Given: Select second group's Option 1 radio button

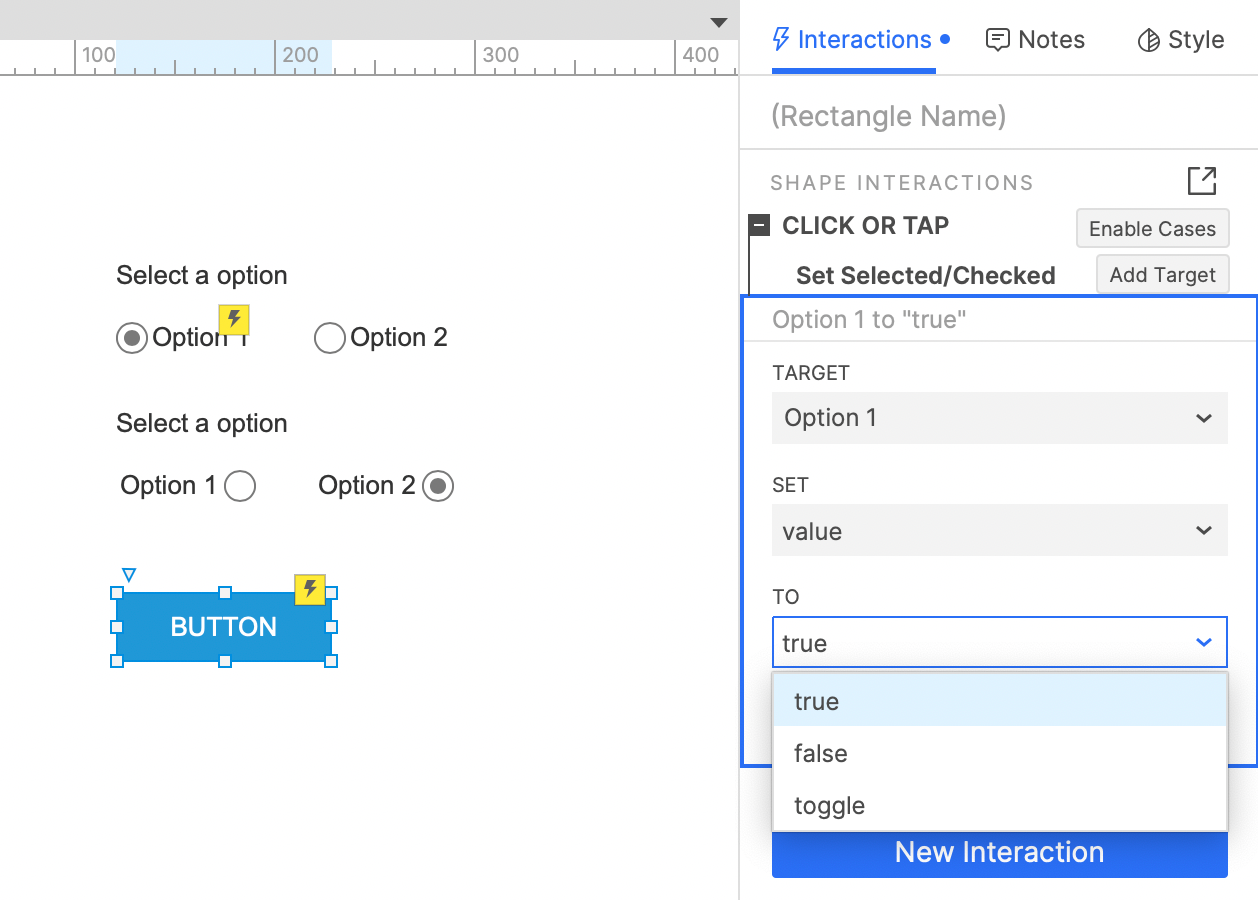Looking at the screenshot, I should pos(240,486).
